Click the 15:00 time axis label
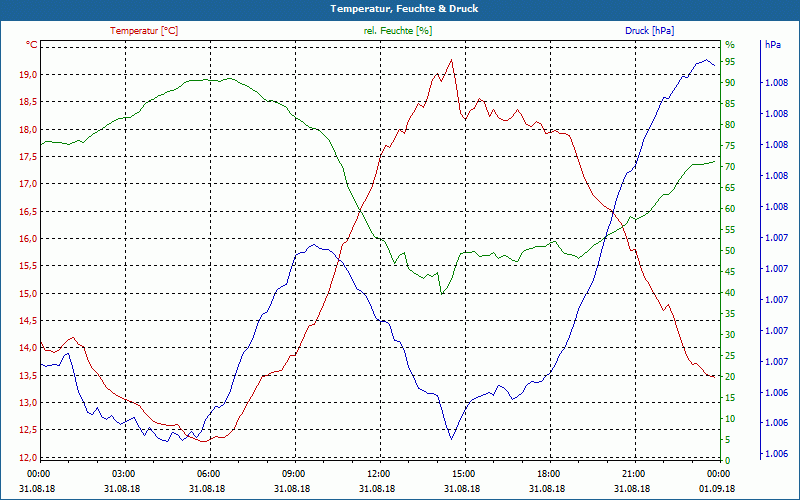Screen dimensions: 800x500 click(x=464, y=473)
